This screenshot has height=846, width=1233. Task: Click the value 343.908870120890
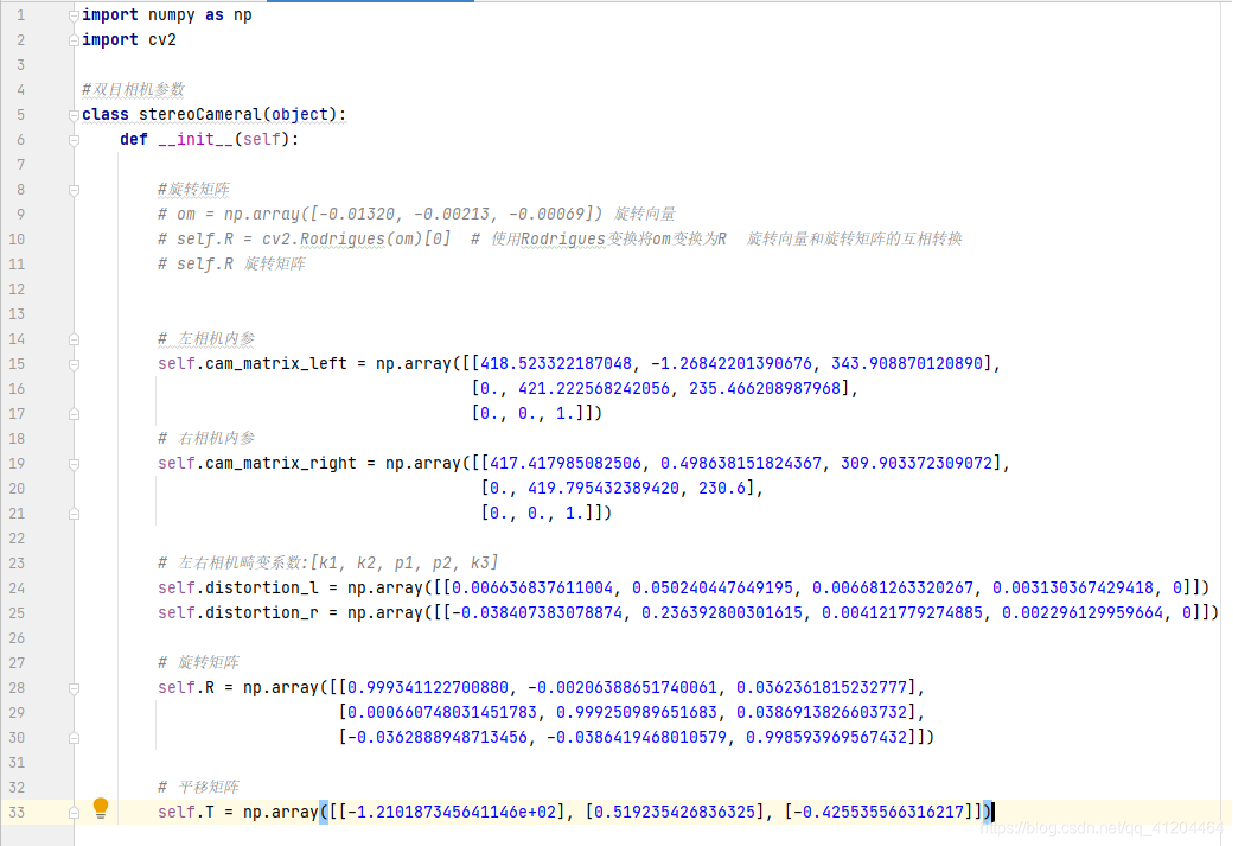tap(906, 364)
